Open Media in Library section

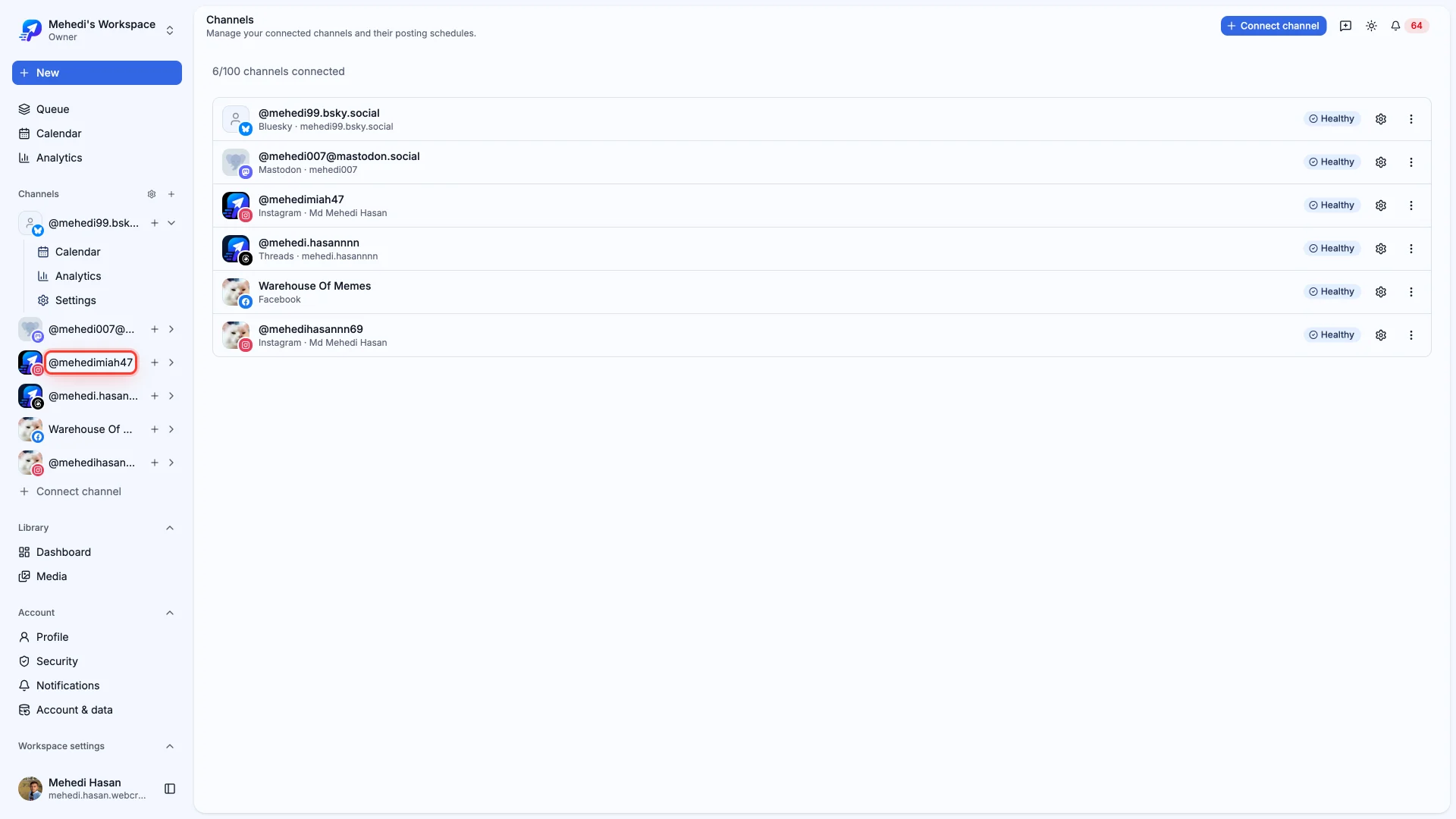(x=97, y=576)
